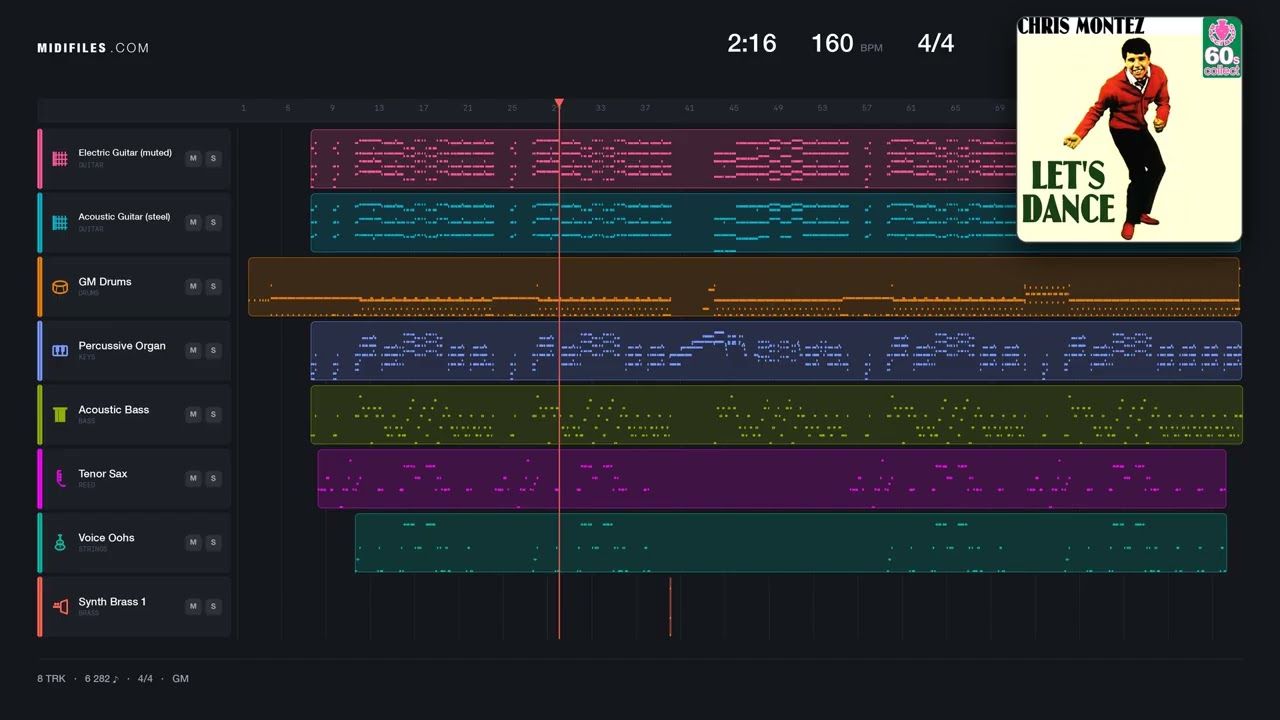Solo the Acoustic Guitar (steel) track
The height and width of the screenshot is (720, 1280).
click(x=213, y=222)
